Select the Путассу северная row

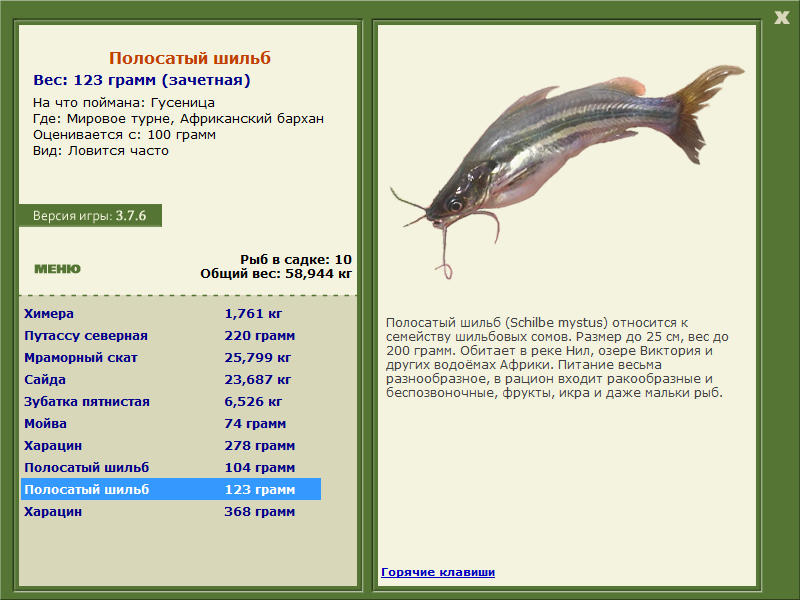pos(171,336)
